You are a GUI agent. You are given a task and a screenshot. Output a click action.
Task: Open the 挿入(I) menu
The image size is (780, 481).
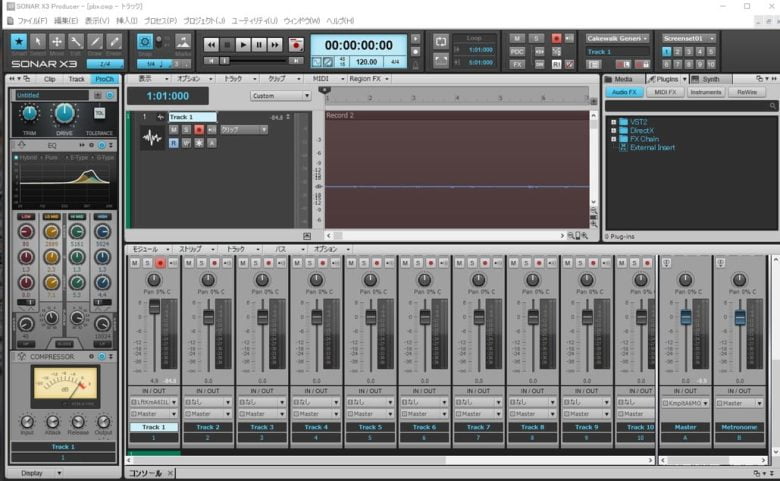pyautogui.click(x=126, y=20)
